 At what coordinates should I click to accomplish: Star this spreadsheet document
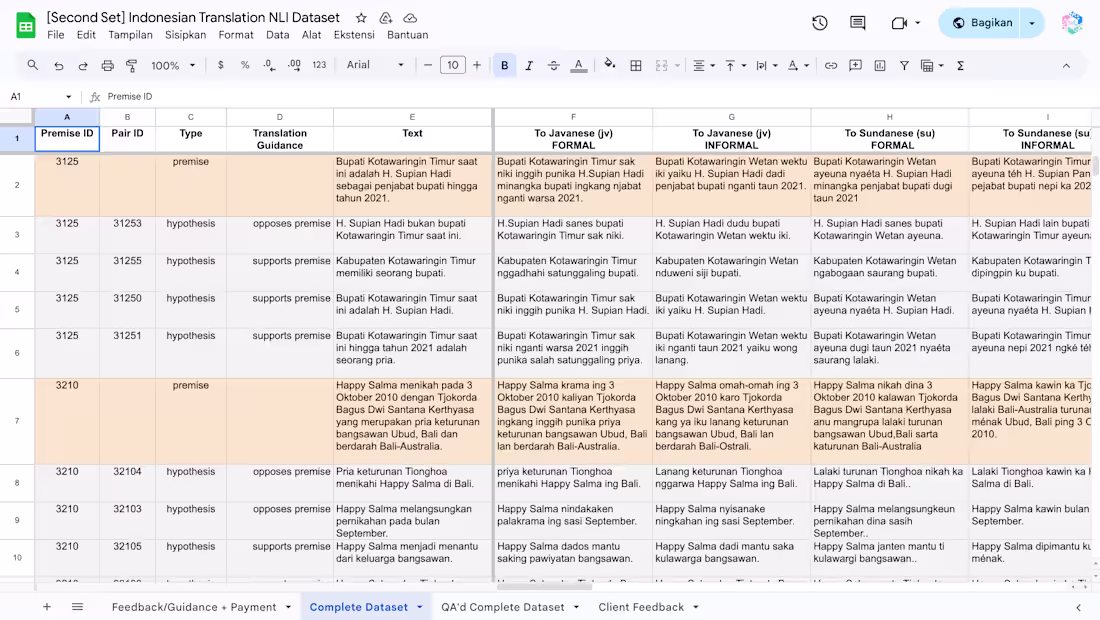[x=361, y=18]
